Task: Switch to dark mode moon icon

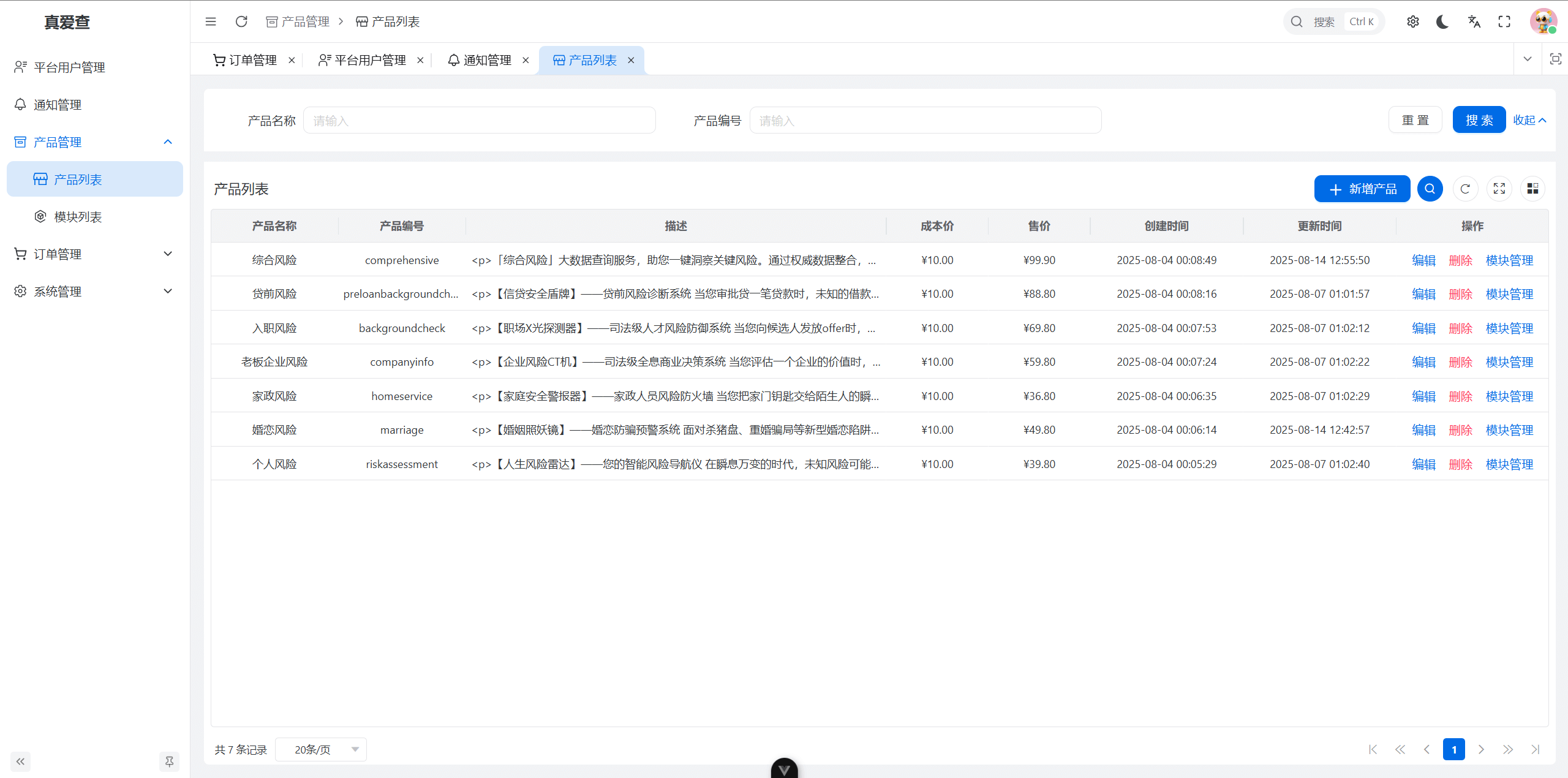Action: point(1442,21)
